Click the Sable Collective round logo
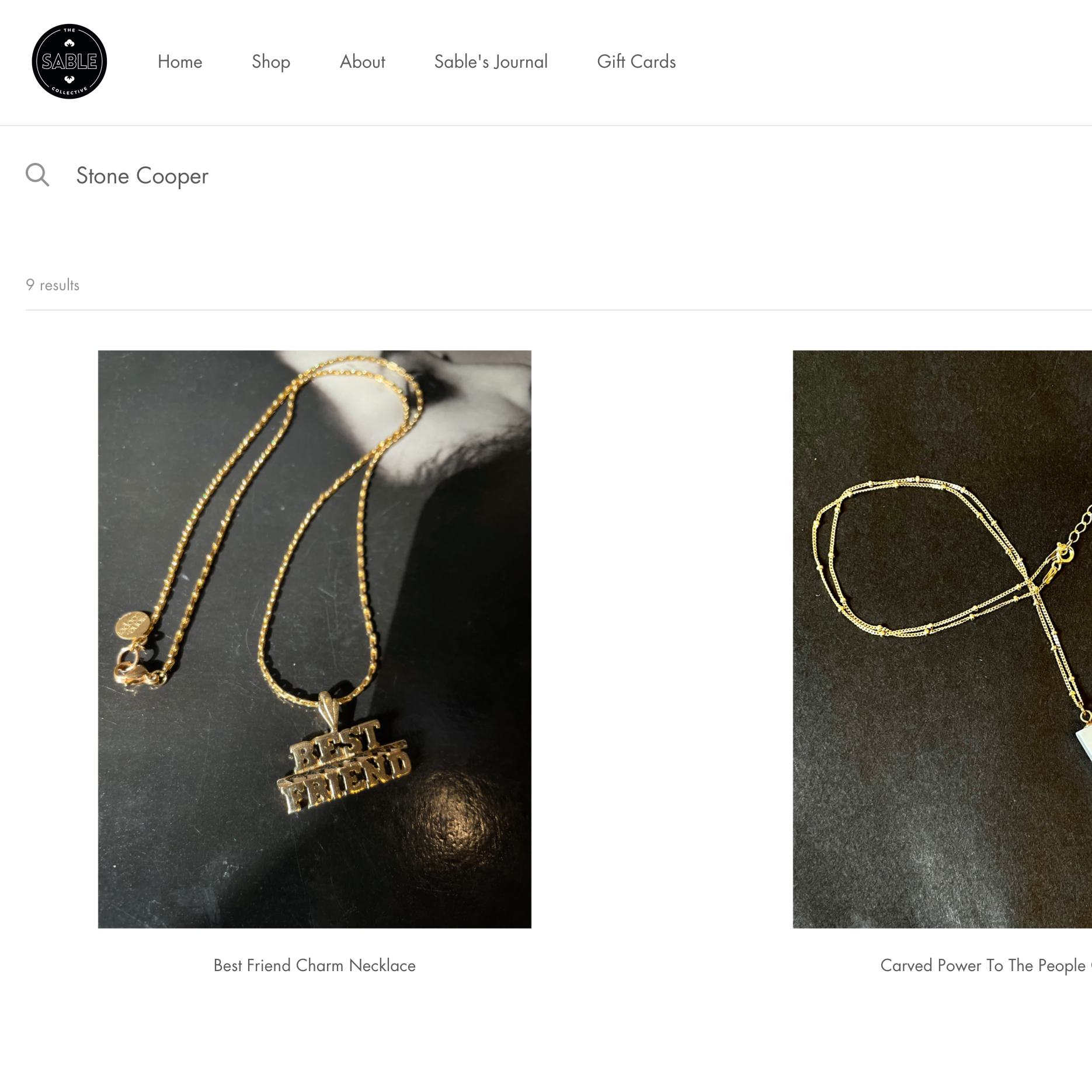Viewport: 1092px width, 1092px height. point(69,61)
